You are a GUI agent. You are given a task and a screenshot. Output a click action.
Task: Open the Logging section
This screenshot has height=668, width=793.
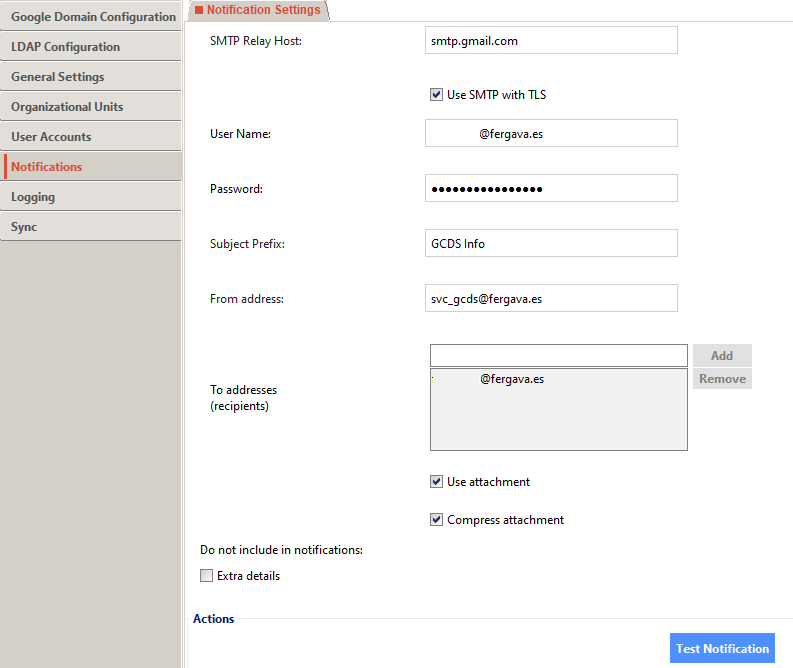[91, 197]
